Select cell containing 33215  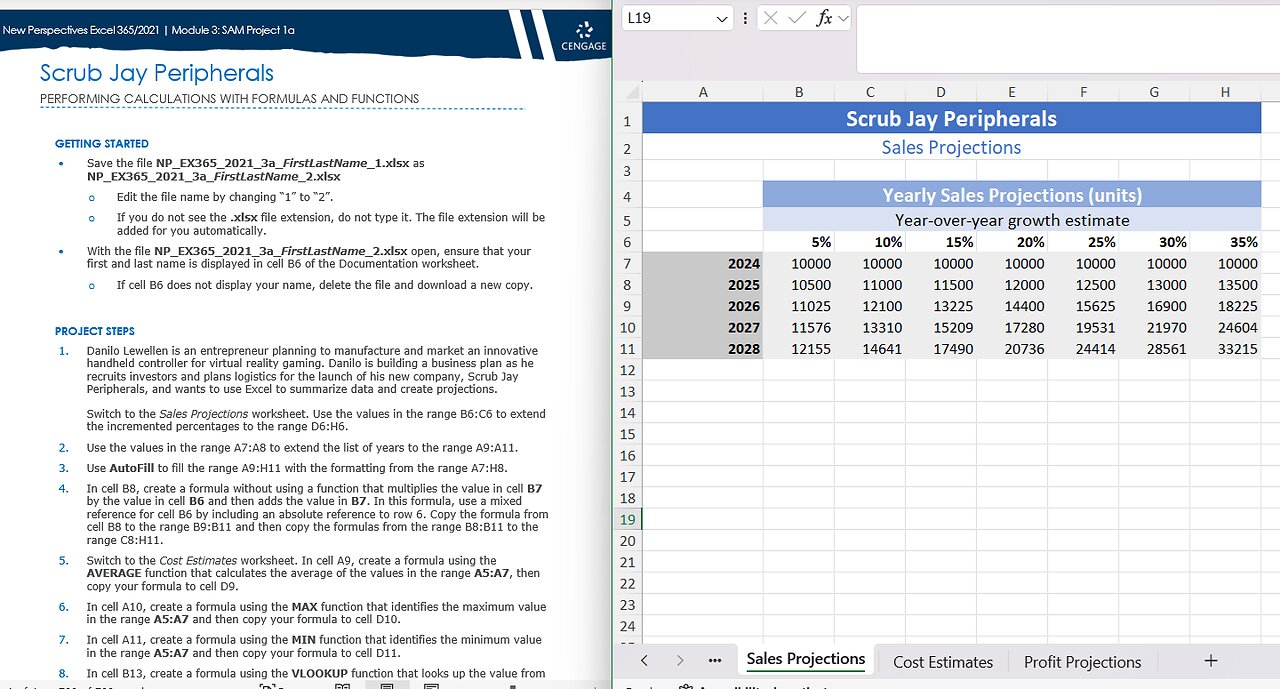pyautogui.click(x=1225, y=349)
